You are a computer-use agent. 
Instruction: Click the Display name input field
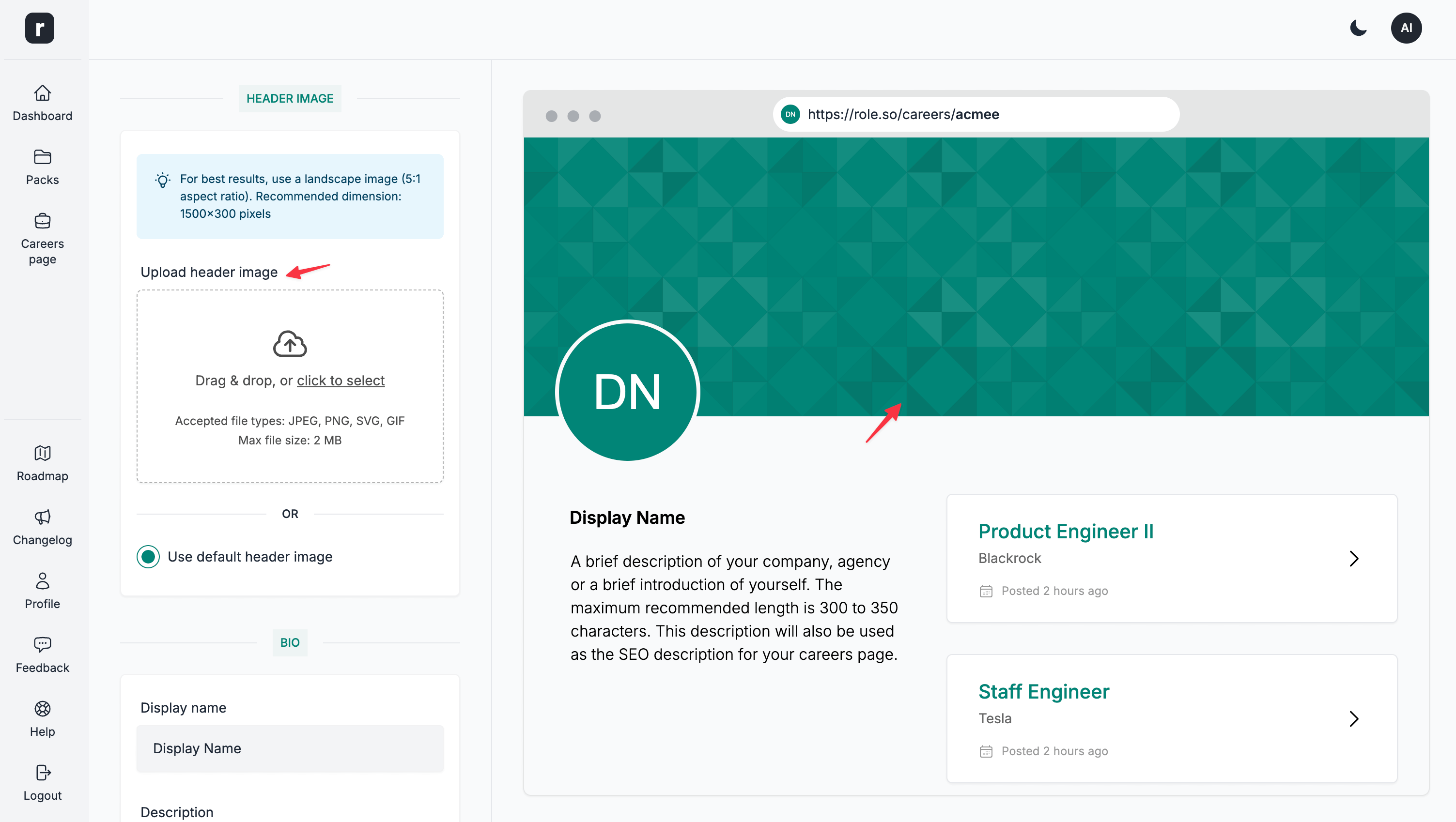click(289, 748)
